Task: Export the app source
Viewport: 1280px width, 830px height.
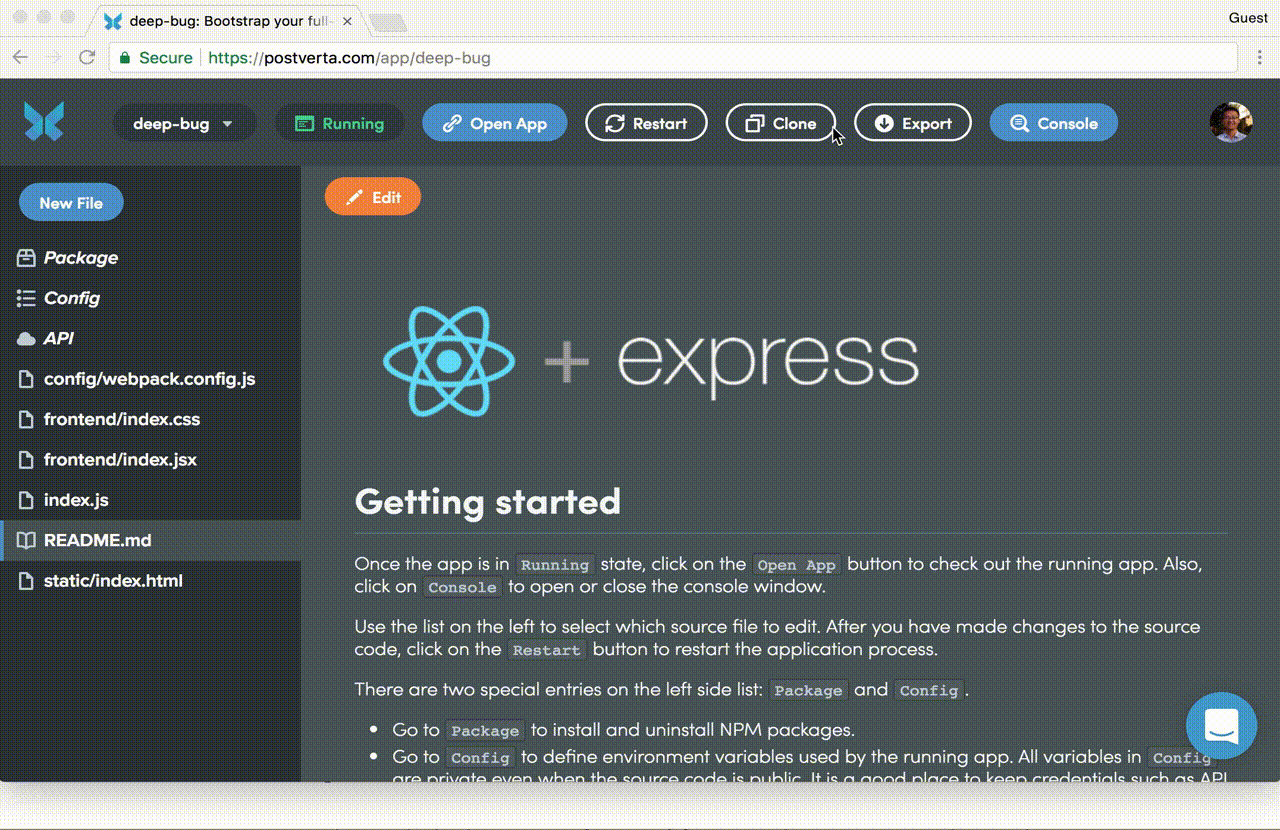Action: pyautogui.click(x=913, y=124)
